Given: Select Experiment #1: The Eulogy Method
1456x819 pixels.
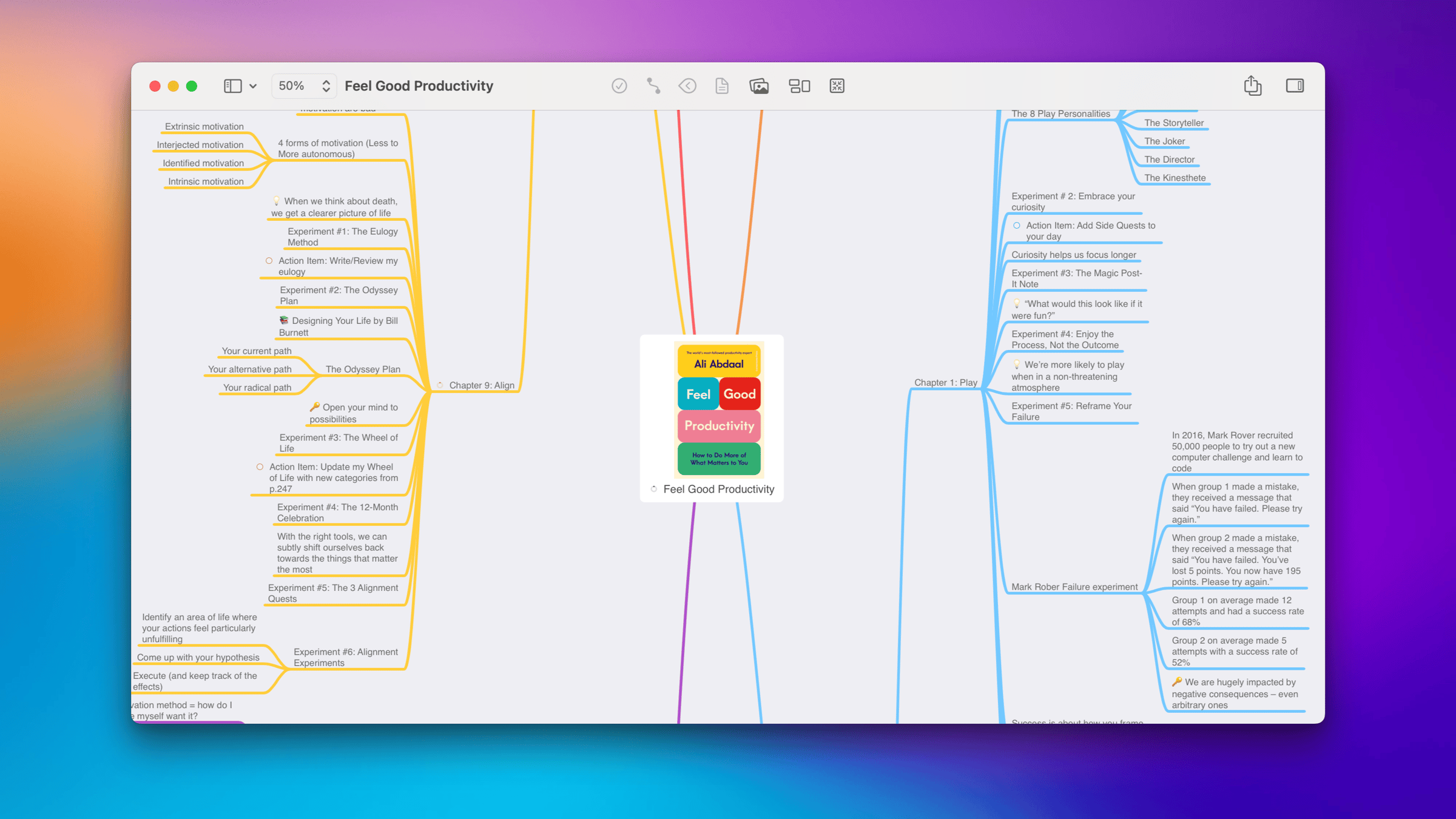Looking at the screenshot, I should coord(343,237).
